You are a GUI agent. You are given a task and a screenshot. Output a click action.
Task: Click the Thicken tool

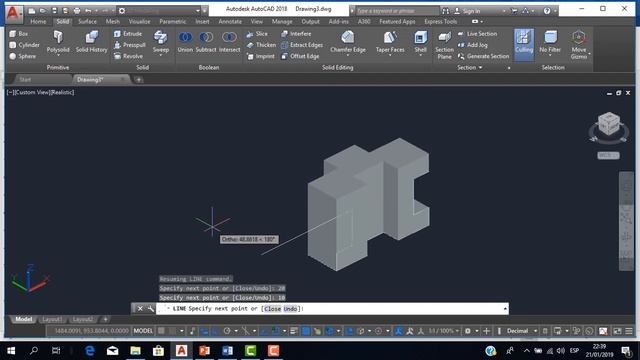[261, 45]
